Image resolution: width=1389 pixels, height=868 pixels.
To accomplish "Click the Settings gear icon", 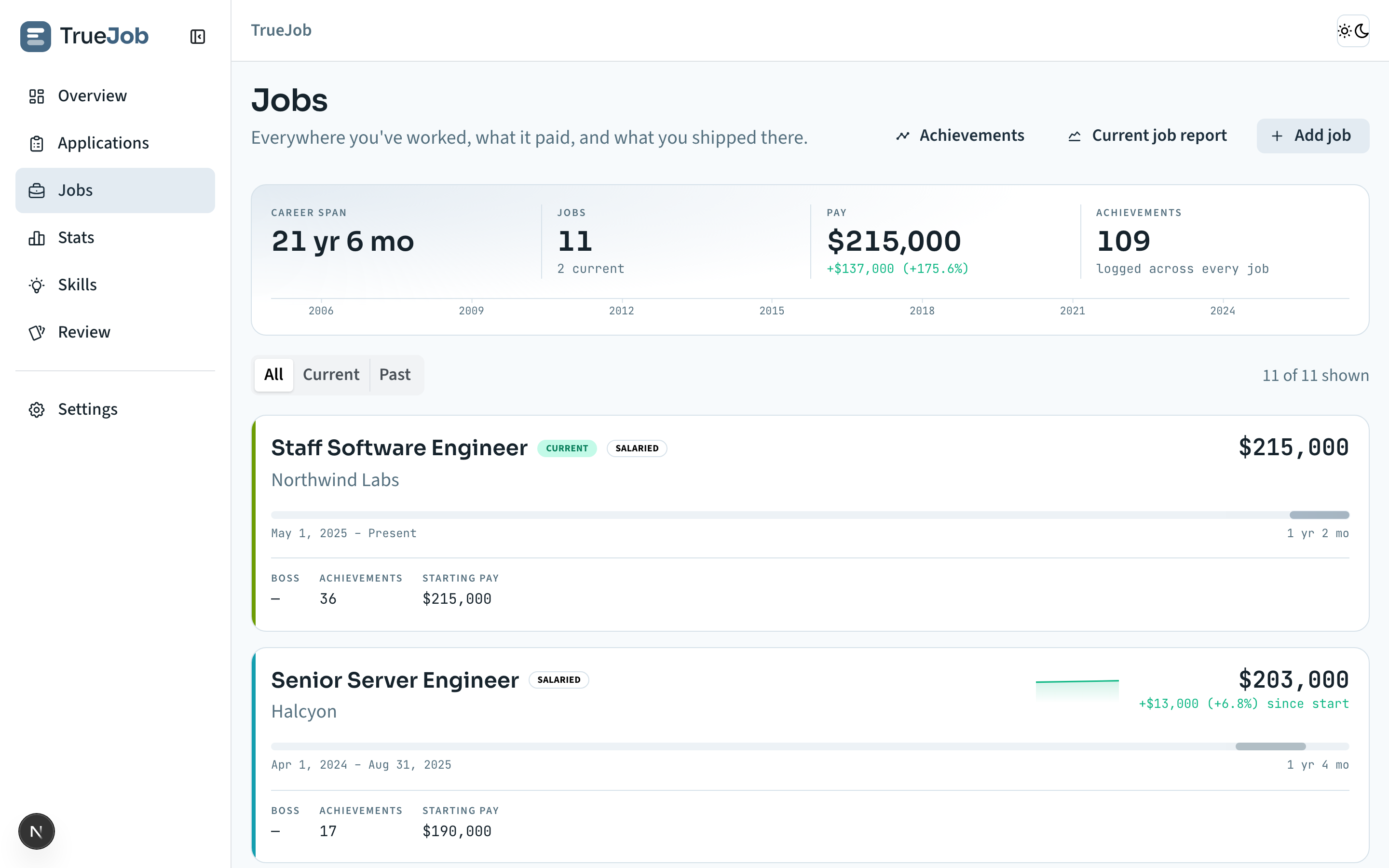I will [37, 409].
